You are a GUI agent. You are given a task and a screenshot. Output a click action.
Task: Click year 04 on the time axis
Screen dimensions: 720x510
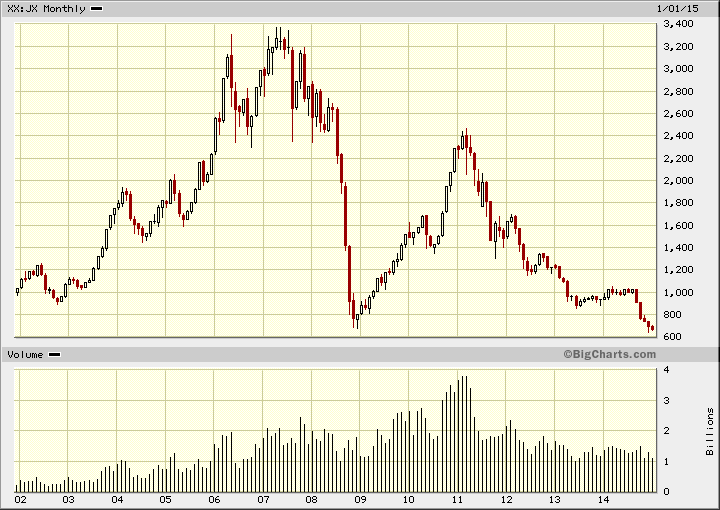click(x=117, y=499)
